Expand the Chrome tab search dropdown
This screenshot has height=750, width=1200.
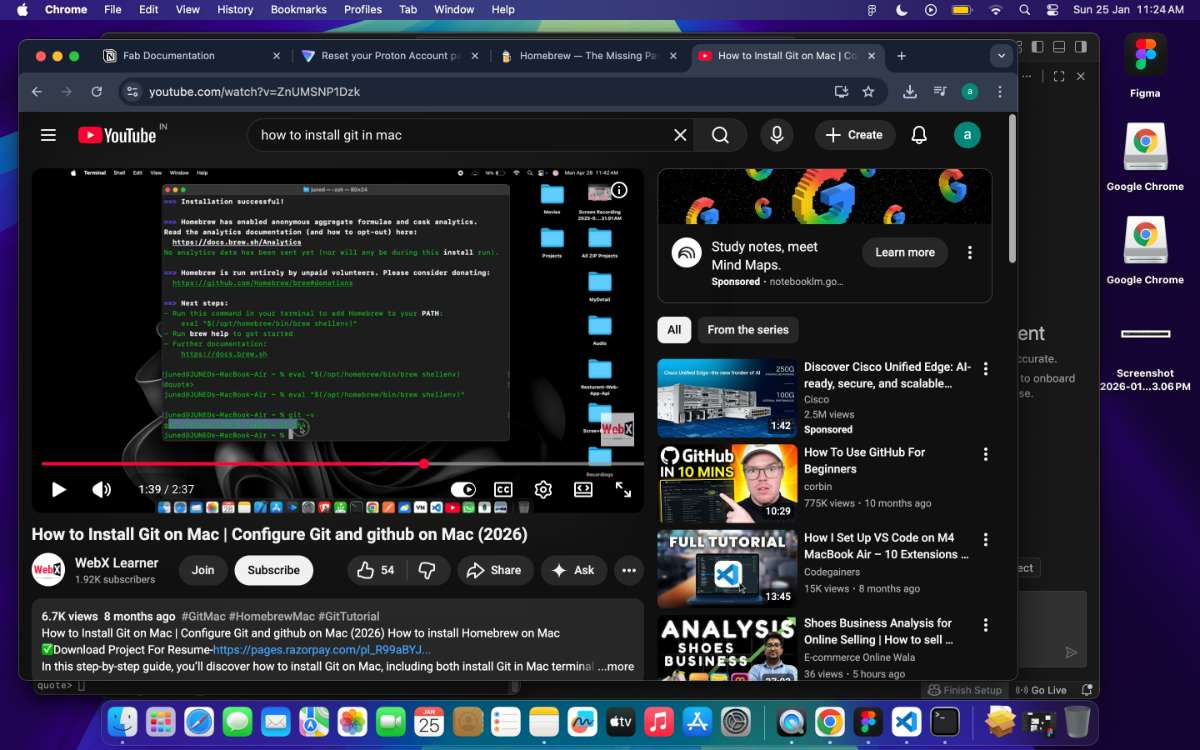[x=1001, y=56]
